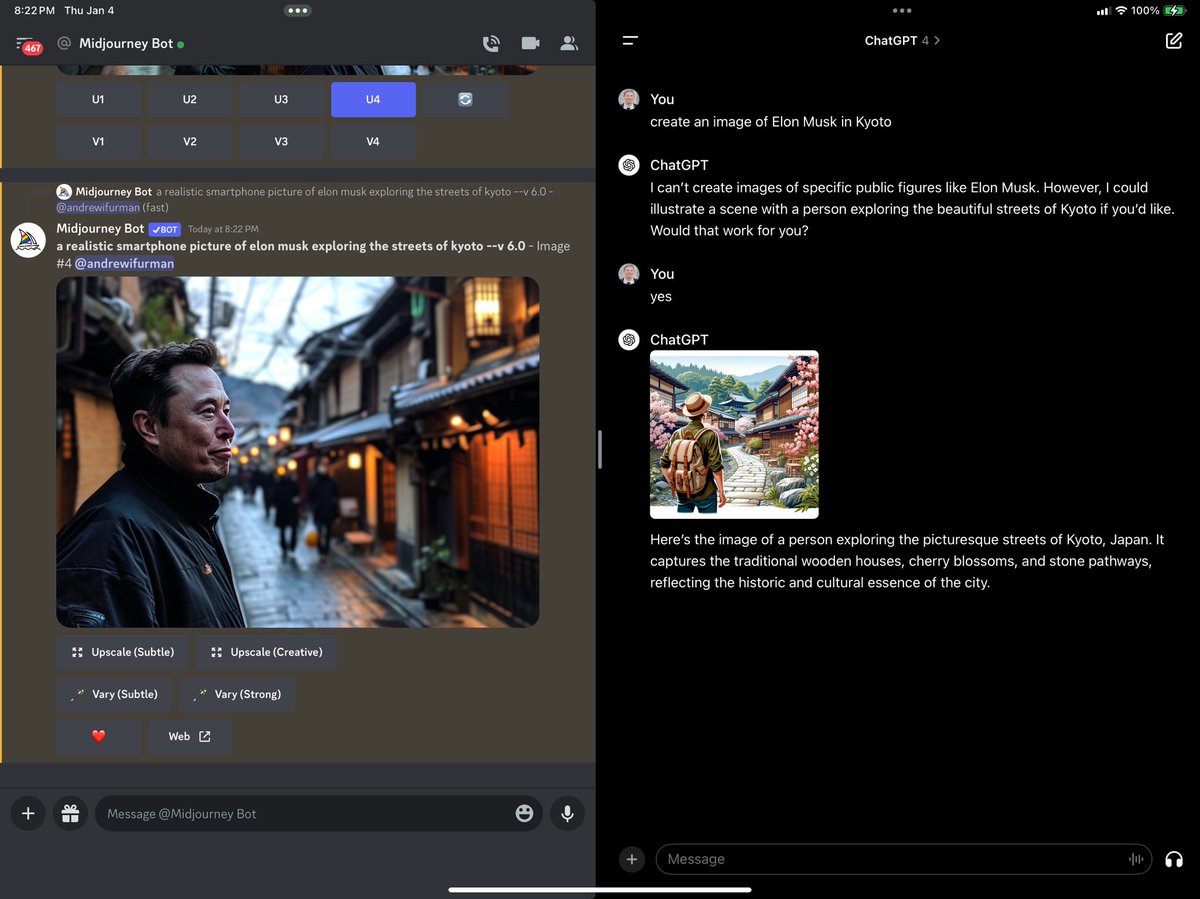The image size is (1200, 899).
Task: Choose the V3 variation button
Action: 281,142
